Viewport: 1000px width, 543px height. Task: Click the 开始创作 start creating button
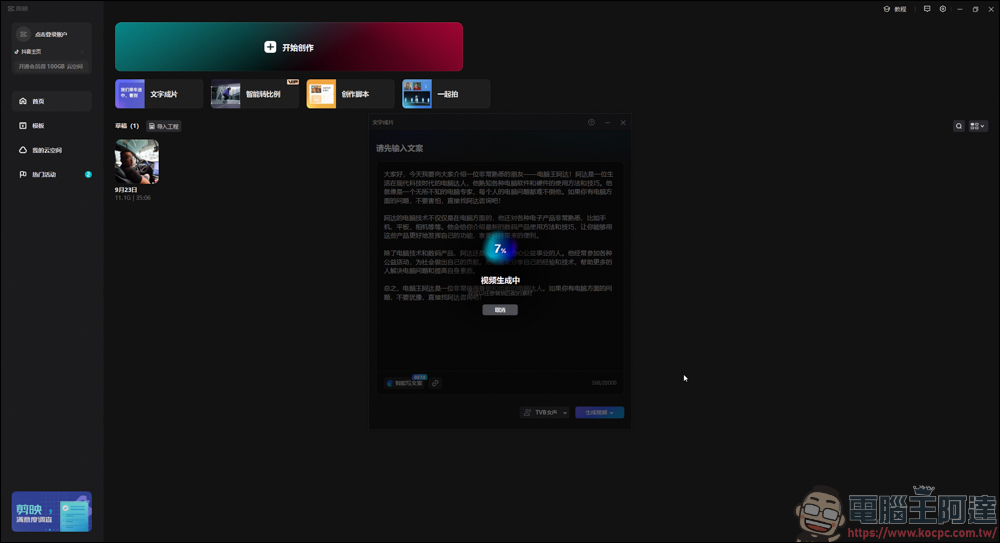289,47
